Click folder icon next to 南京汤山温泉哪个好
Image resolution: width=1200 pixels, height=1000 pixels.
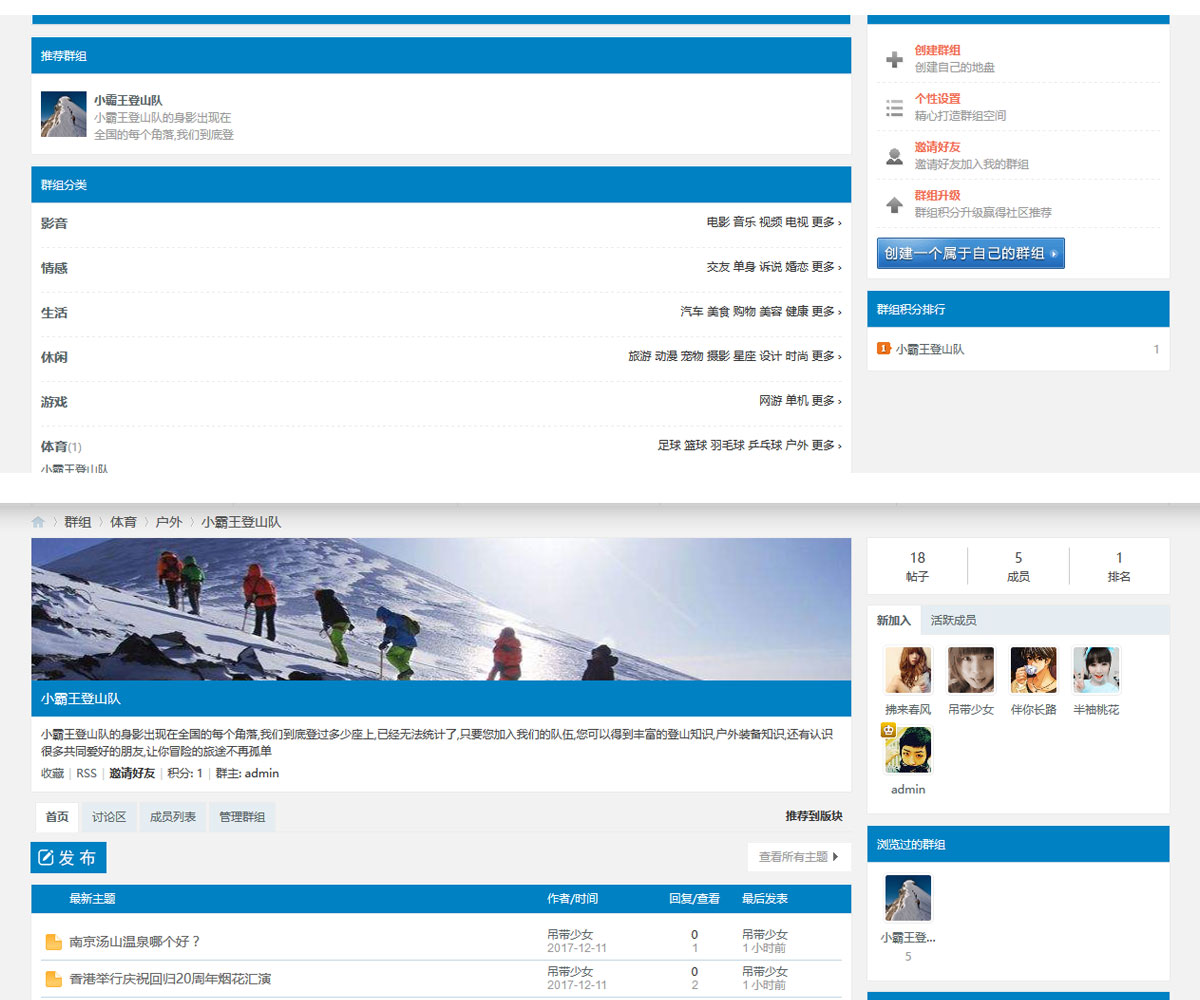click(53, 942)
